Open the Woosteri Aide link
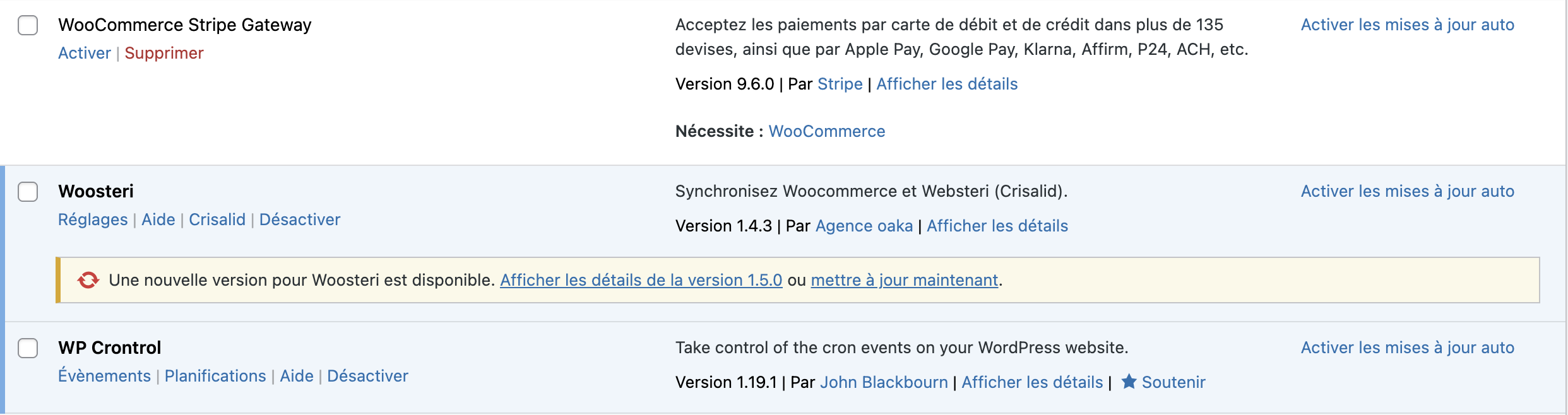 pyautogui.click(x=158, y=219)
